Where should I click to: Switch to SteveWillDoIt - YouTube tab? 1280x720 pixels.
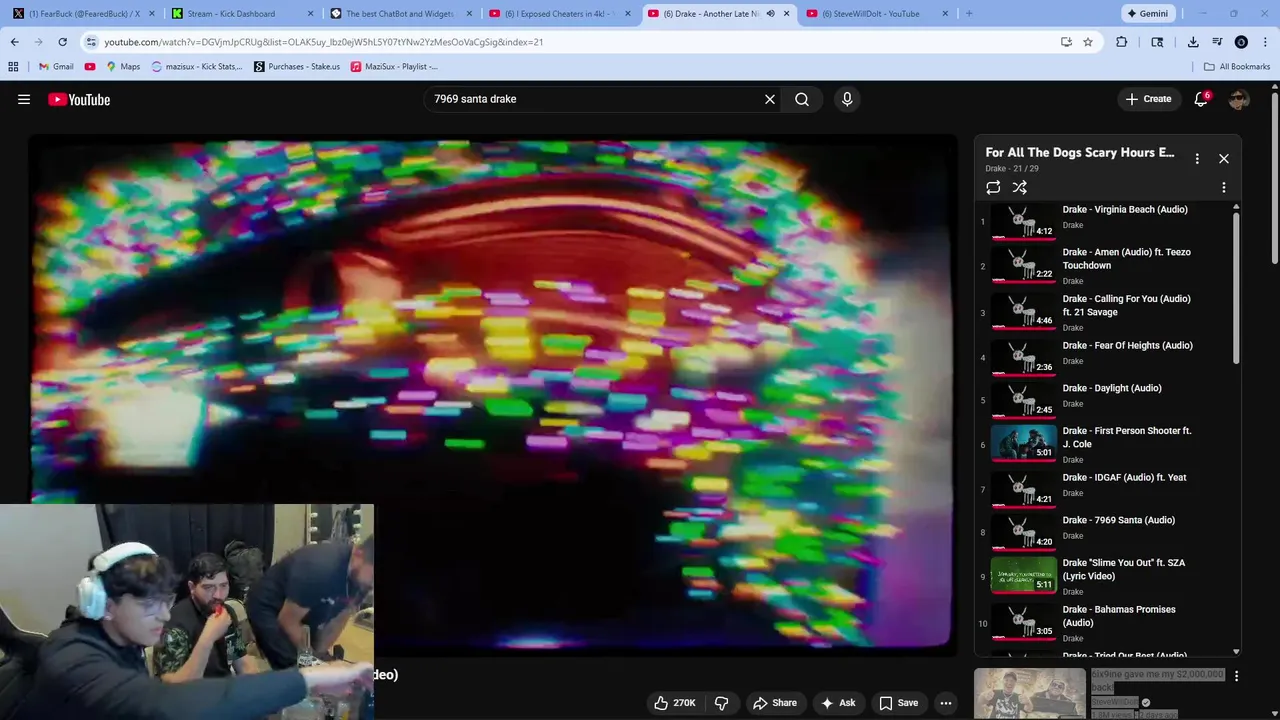[x=876, y=14]
